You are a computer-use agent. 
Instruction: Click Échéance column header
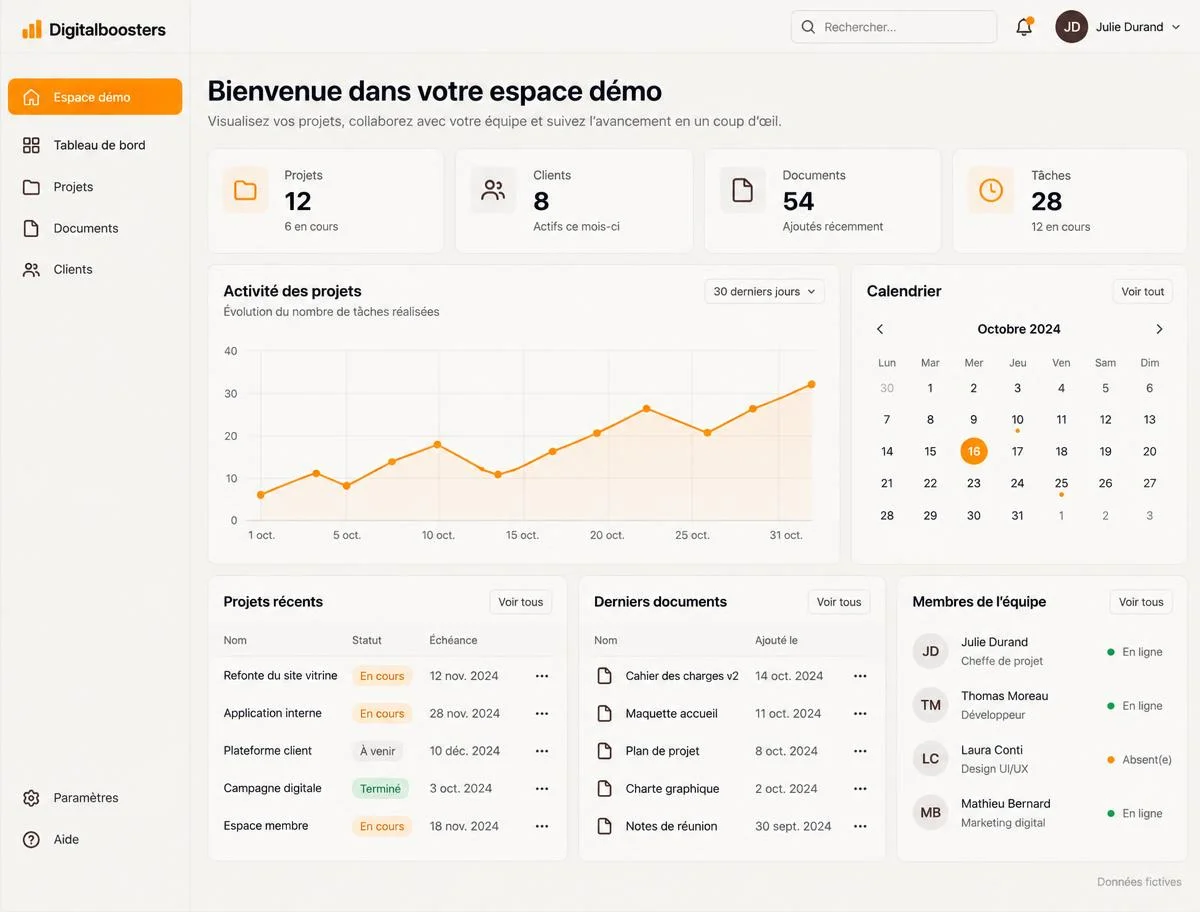click(x=453, y=640)
